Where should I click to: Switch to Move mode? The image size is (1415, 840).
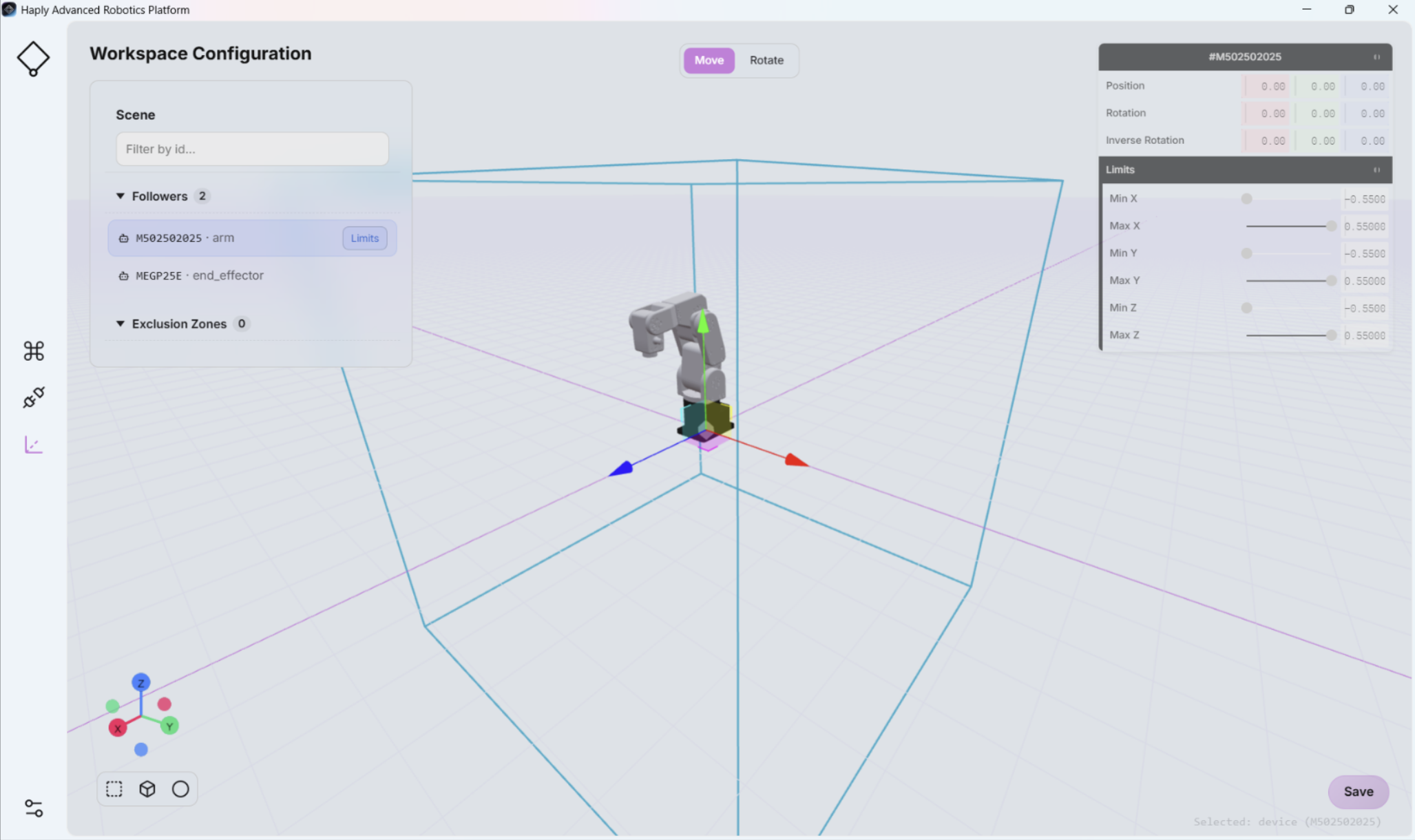709,61
